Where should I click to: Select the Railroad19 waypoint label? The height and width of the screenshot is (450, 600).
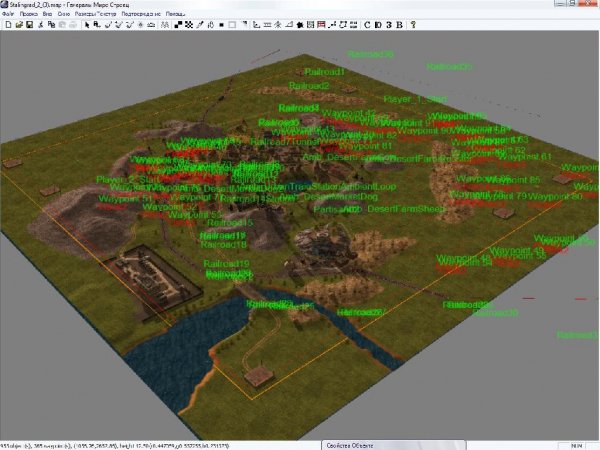click(x=227, y=264)
